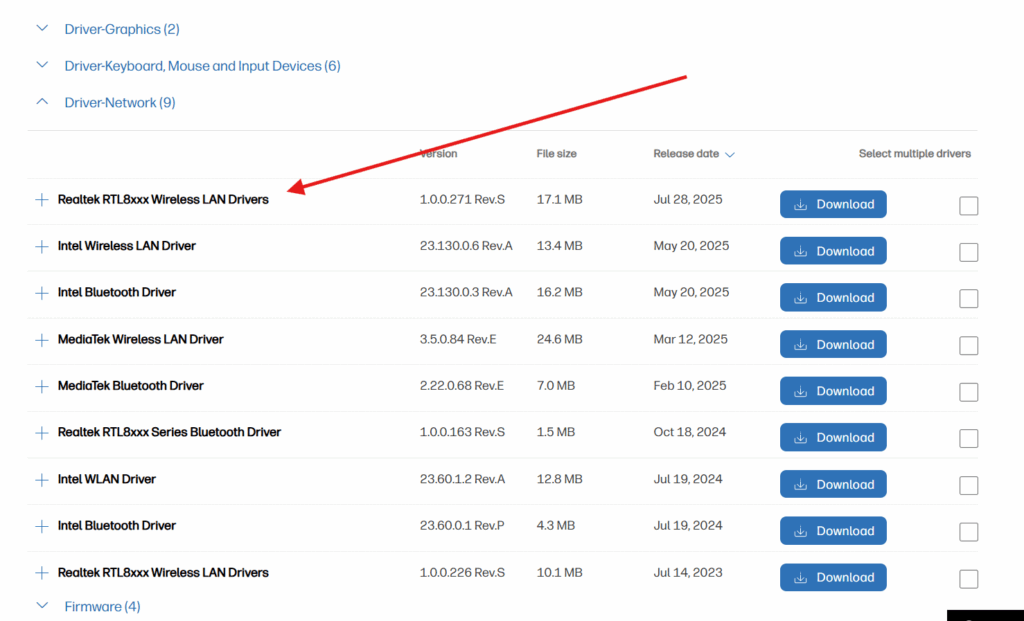Click plus icon beside Intel Wireless LAN Driver

(41, 246)
